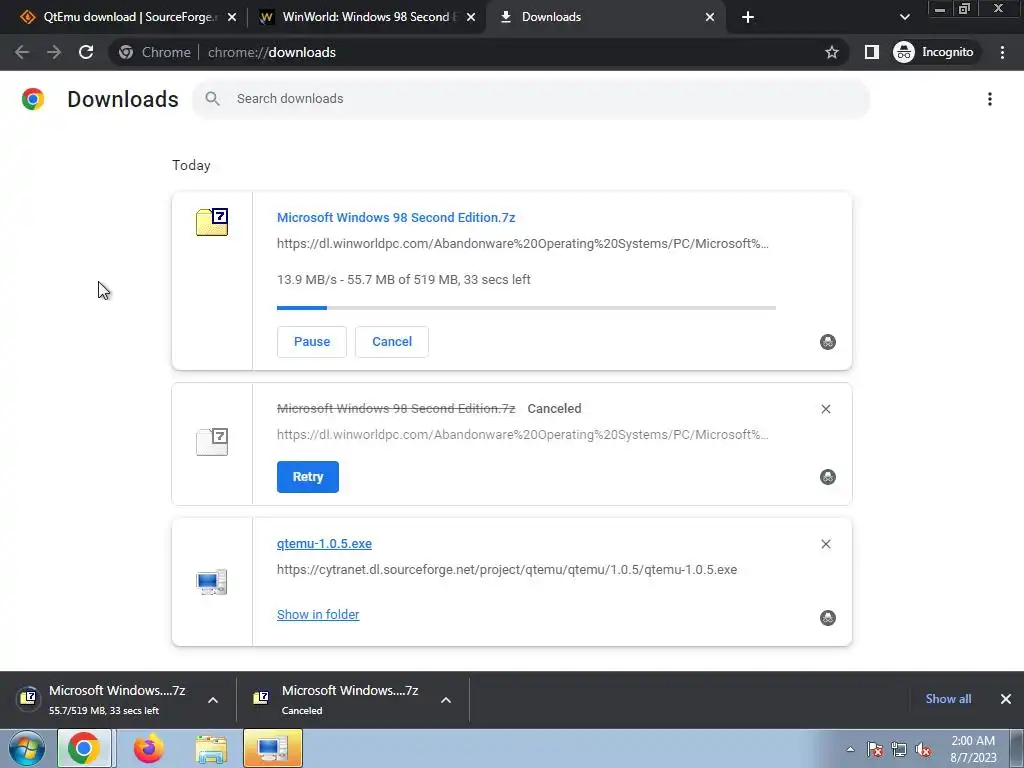Click the Incognito profile button
This screenshot has height=768, width=1024.
pos(935,52)
